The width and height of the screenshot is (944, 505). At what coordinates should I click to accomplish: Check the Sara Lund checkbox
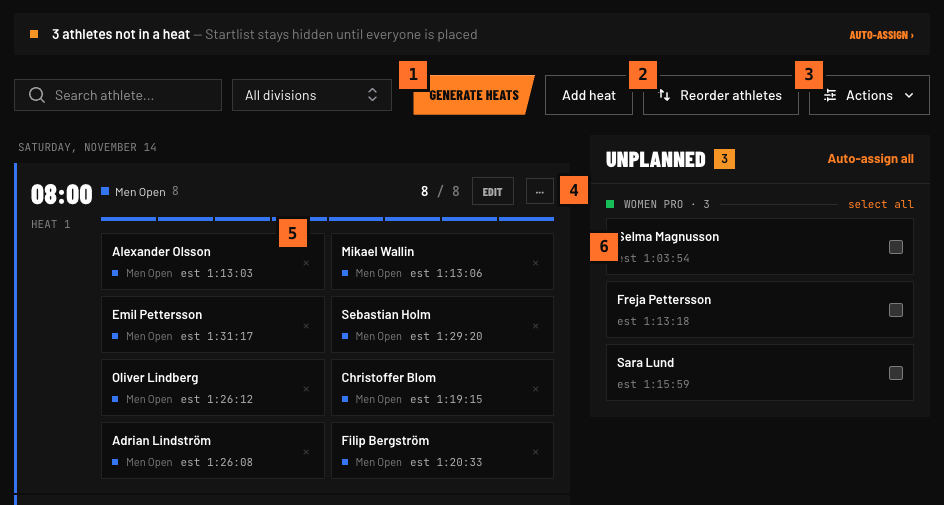click(x=896, y=373)
